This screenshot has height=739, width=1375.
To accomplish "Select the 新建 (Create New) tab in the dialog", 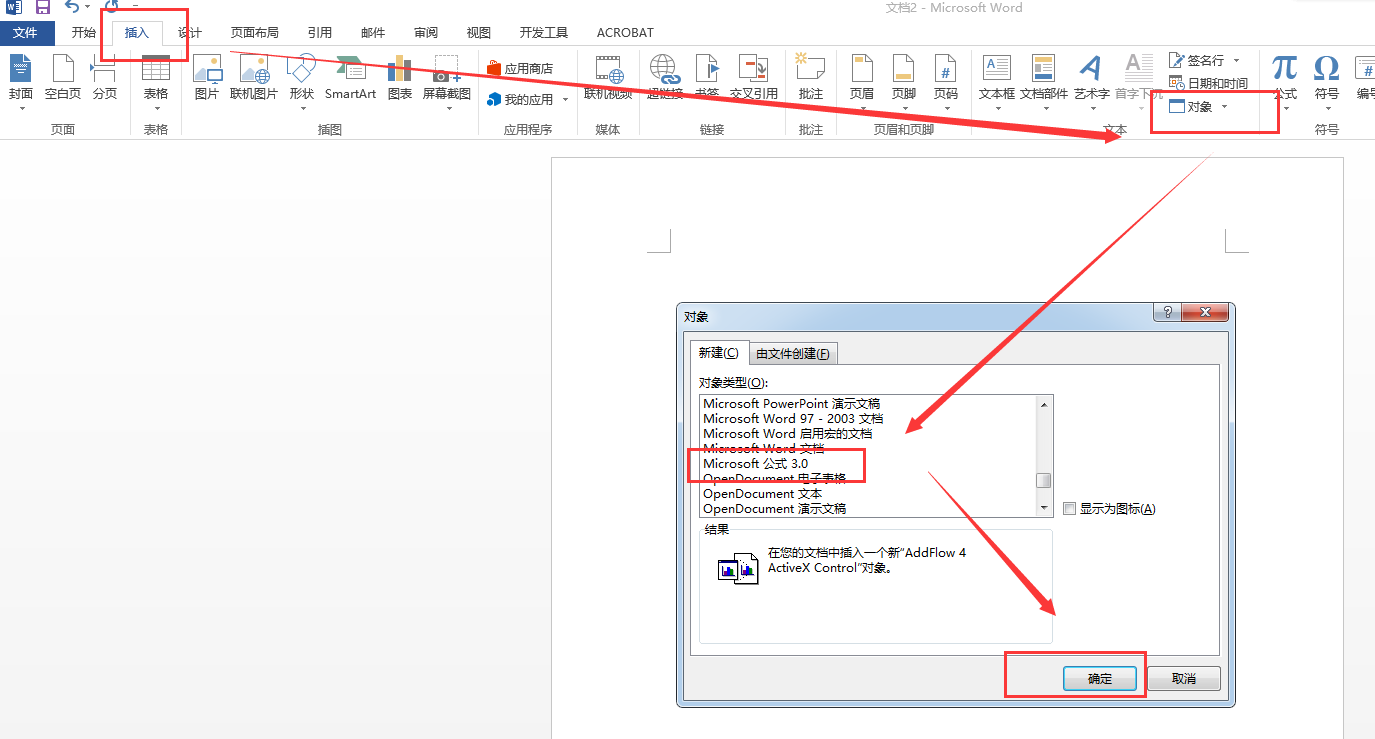I will pyautogui.click(x=719, y=352).
